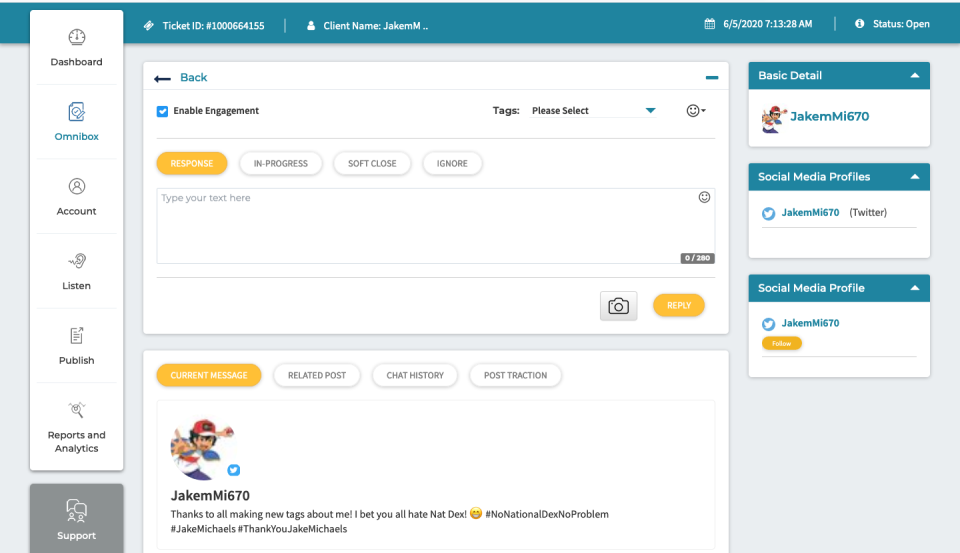
Task: Open the Support chat icon
Action: pyautogui.click(x=77, y=510)
